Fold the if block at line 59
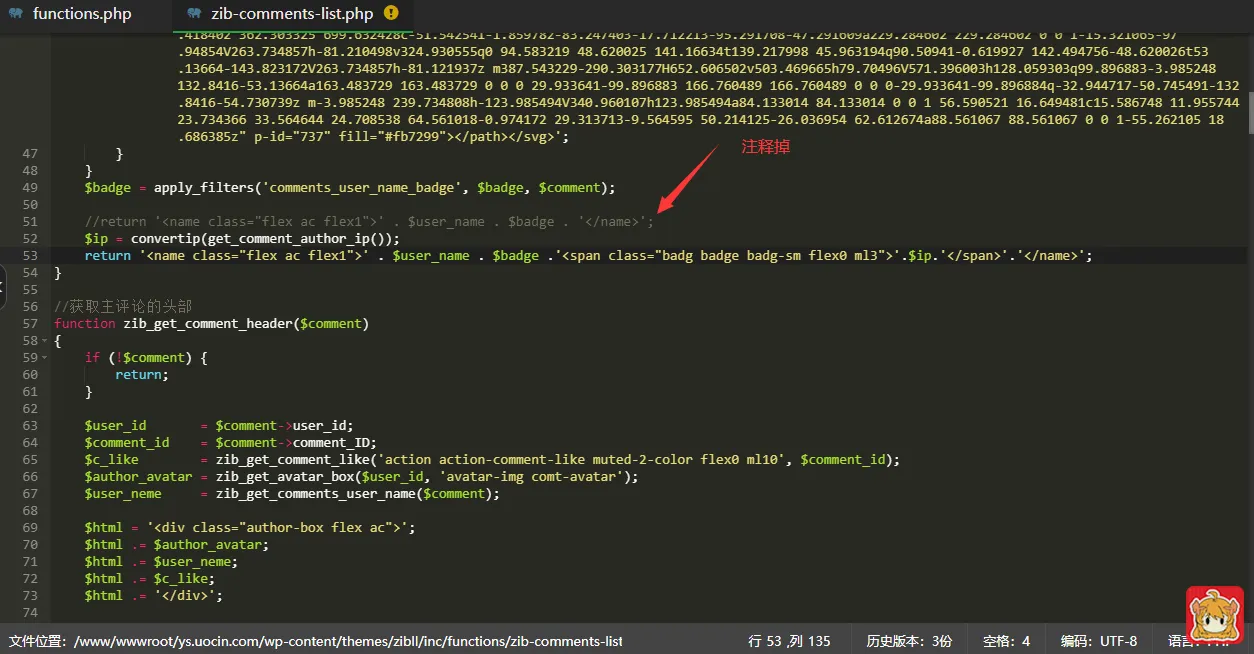This screenshot has width=1254, height=654. [x=44, y=358]
